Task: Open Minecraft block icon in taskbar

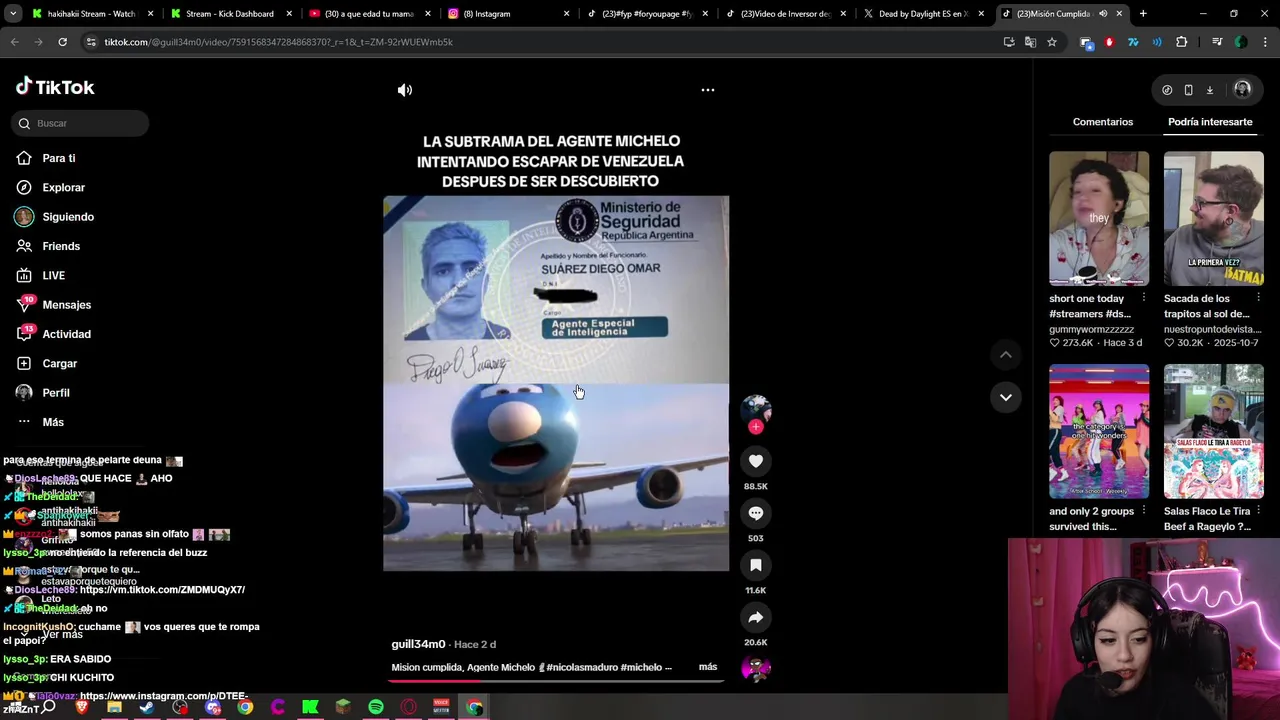Action: click(x=343, y=707)
